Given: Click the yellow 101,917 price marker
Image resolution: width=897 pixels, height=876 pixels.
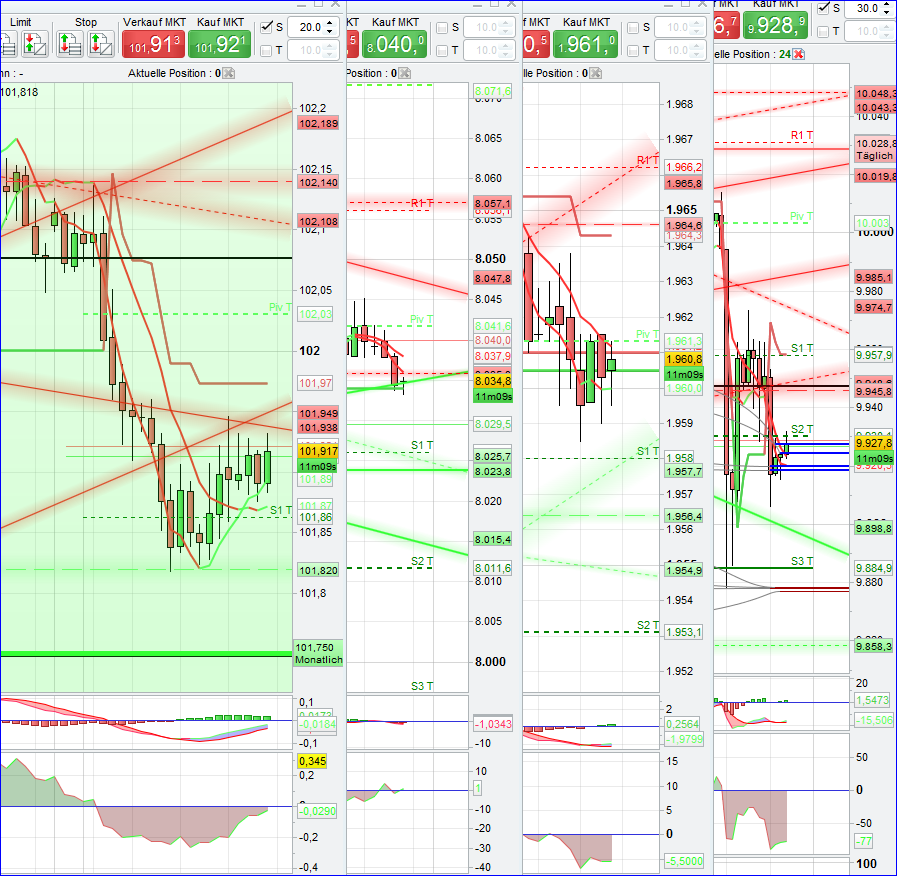Looking at the screenshot, I should tap(316, 449).
